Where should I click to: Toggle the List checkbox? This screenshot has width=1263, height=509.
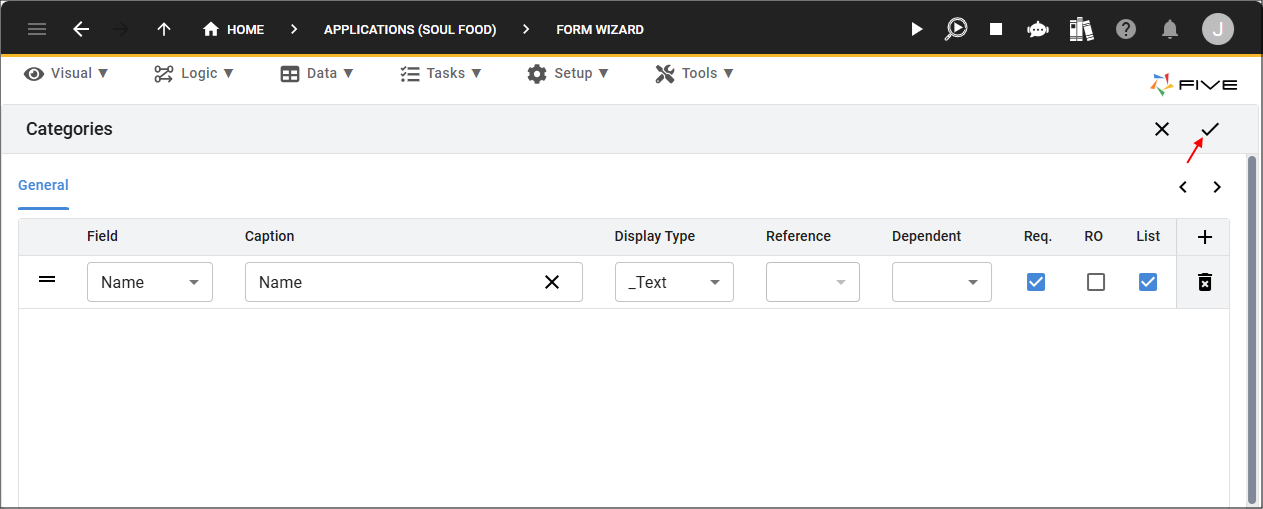(x=1148, y=282)
